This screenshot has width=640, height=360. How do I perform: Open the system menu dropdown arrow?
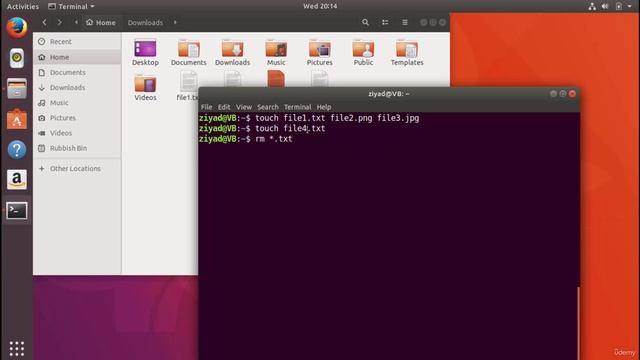pos(629,6)
